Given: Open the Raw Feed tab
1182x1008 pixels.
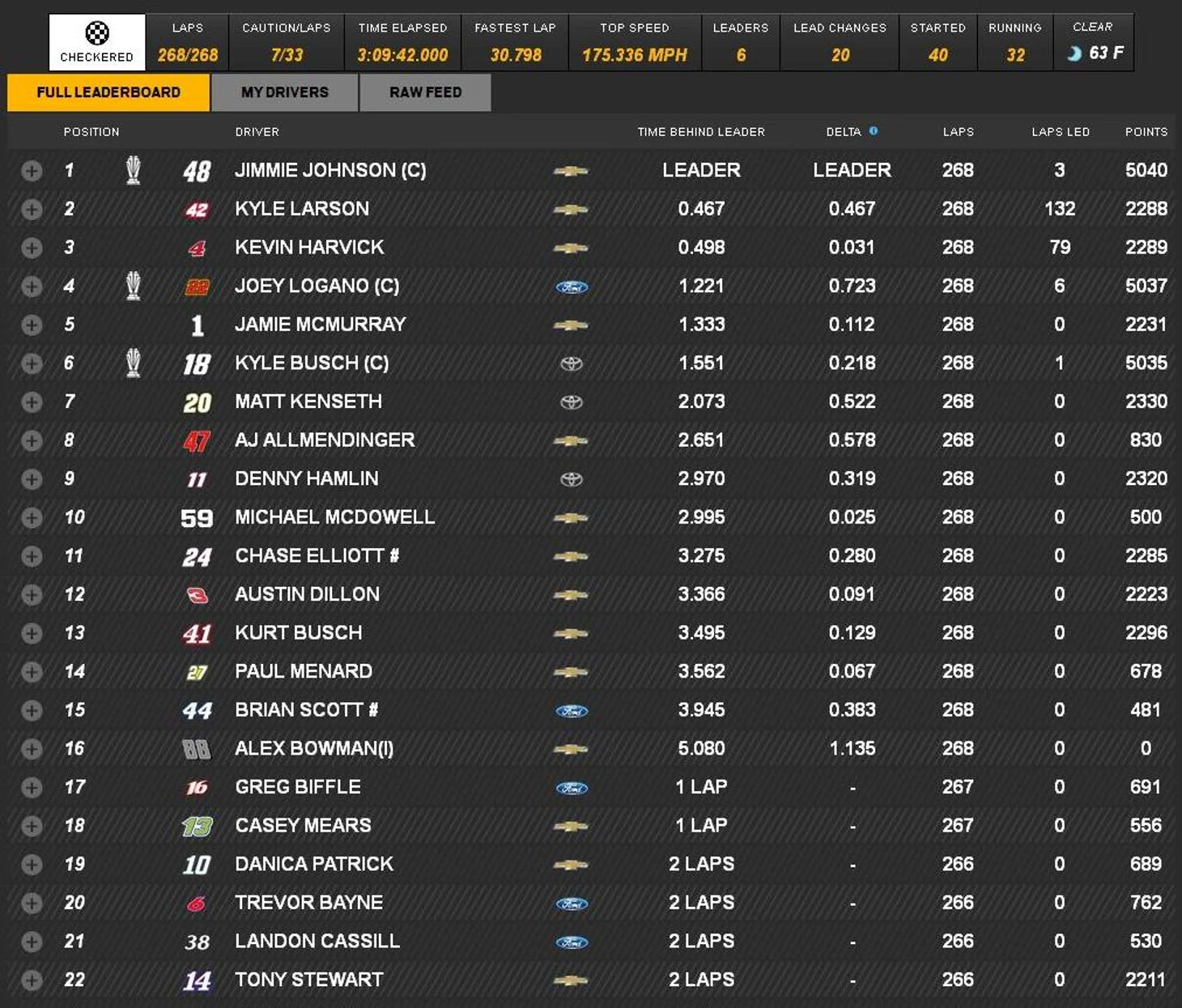Looking at the screenshot, I should [x=425, y=92].
